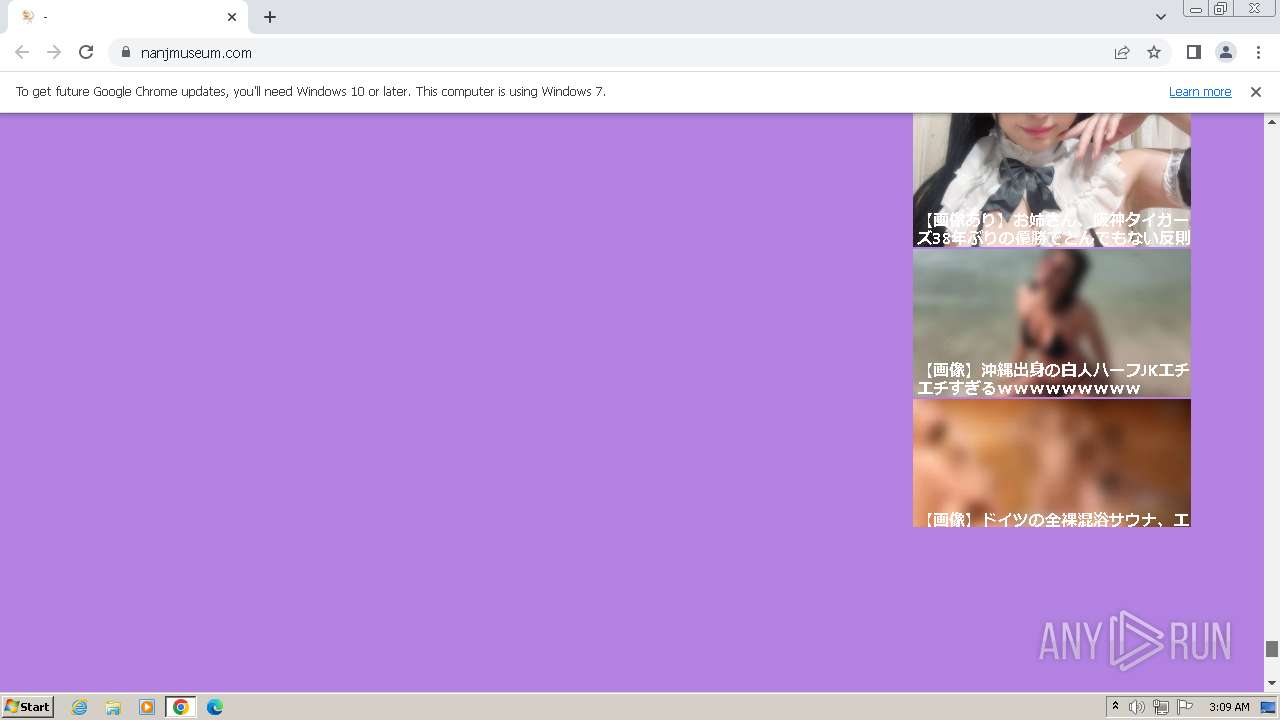Bookmark this tab with the star icon
This screenshot has width=1280, height=720.
[1154, 52]
